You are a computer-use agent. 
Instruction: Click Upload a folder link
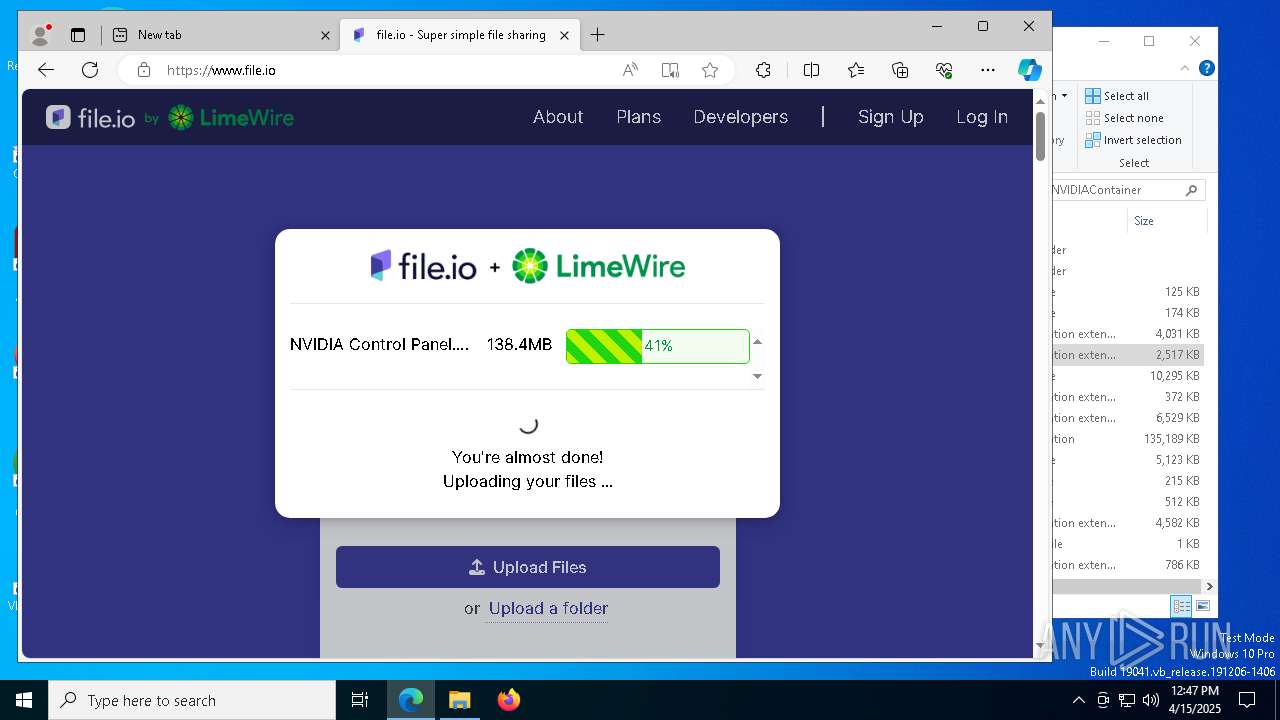[548, 608]
